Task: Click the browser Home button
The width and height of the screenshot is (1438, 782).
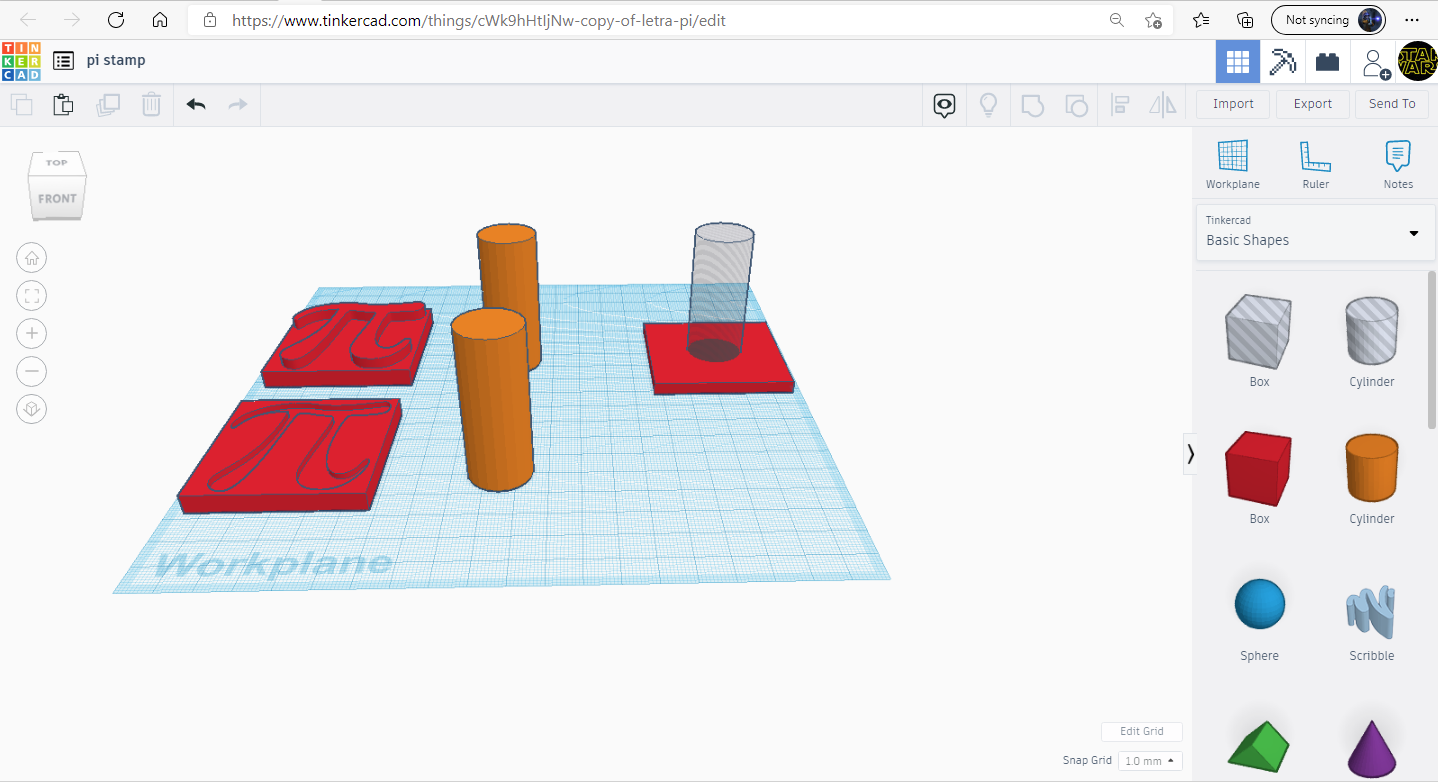Action: 159,20
